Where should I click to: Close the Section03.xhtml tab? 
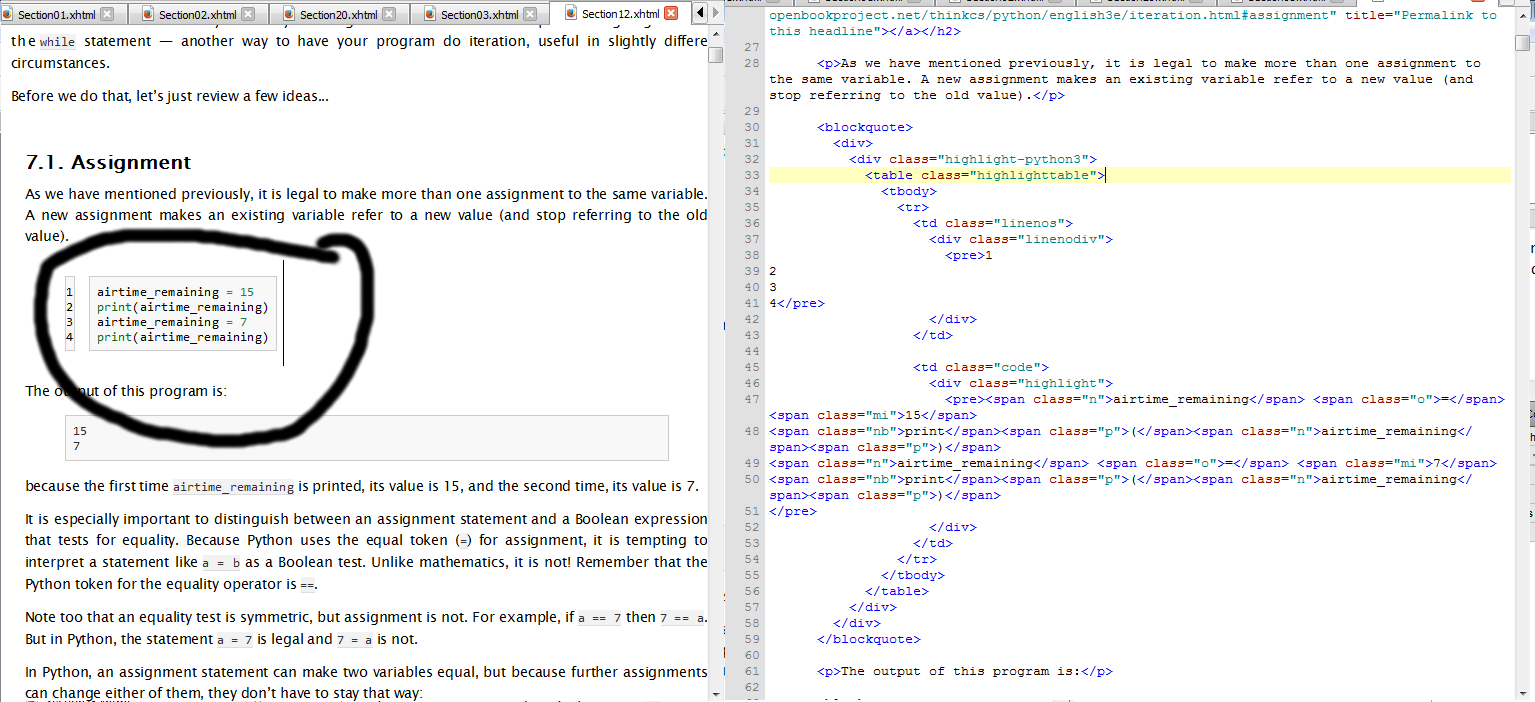click(530, 14)
